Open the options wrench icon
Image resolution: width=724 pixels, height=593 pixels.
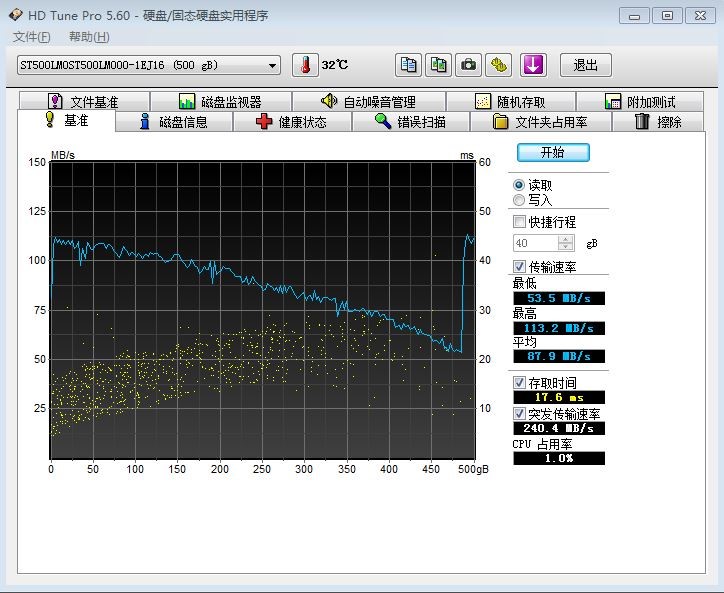(x=499, y=65)
